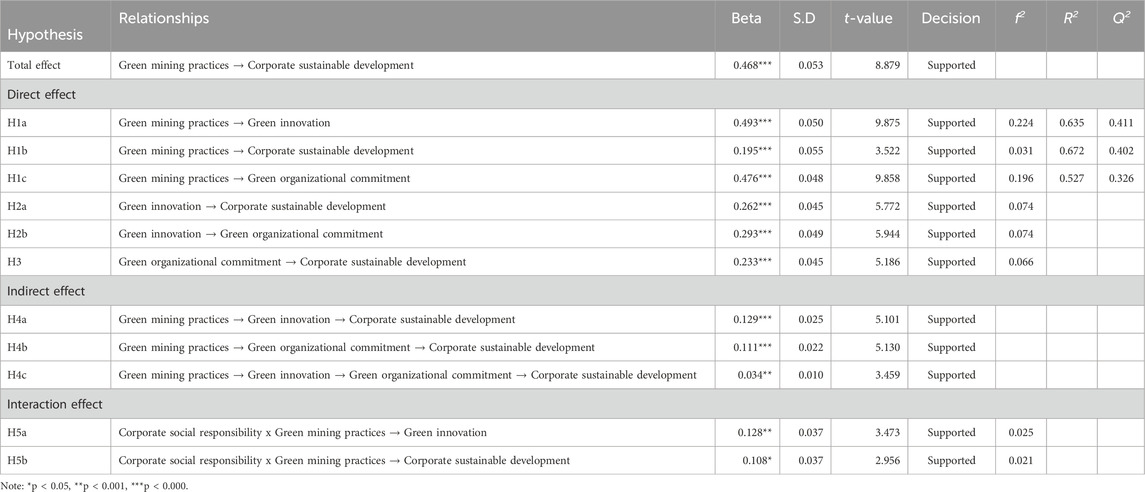Select R² value 0.672

click(1071, 151)
